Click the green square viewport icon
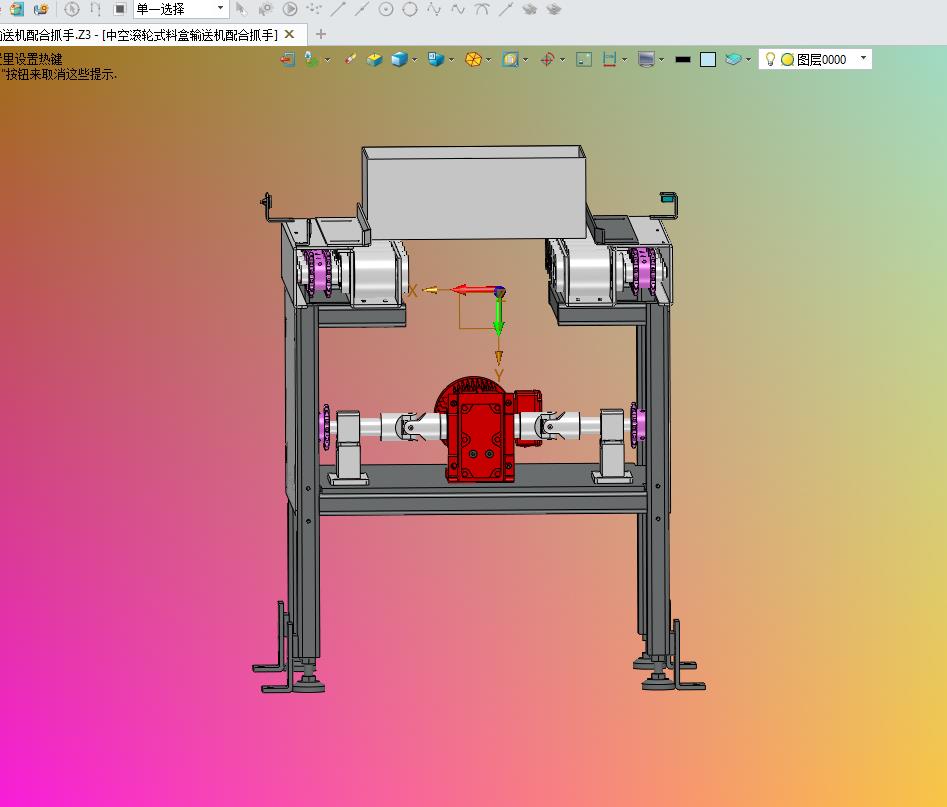Image resolution: width=947 pixels, height=807 pixels. point(584,59)
